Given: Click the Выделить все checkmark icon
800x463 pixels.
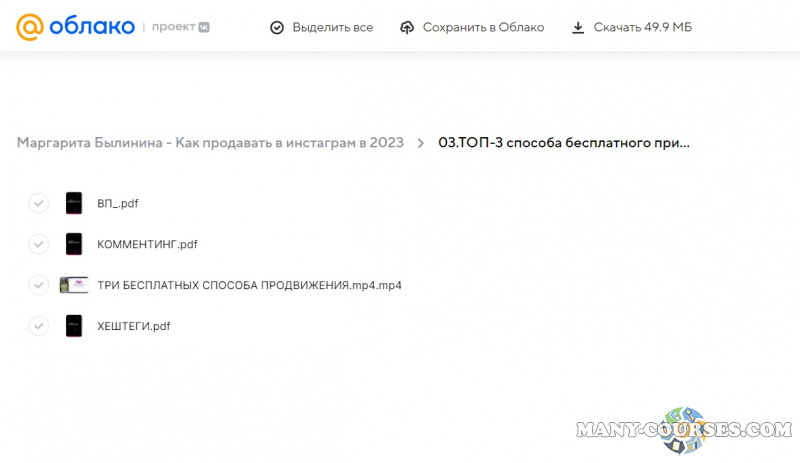Looking at the screenshot, I should click(x=277, y=28).
